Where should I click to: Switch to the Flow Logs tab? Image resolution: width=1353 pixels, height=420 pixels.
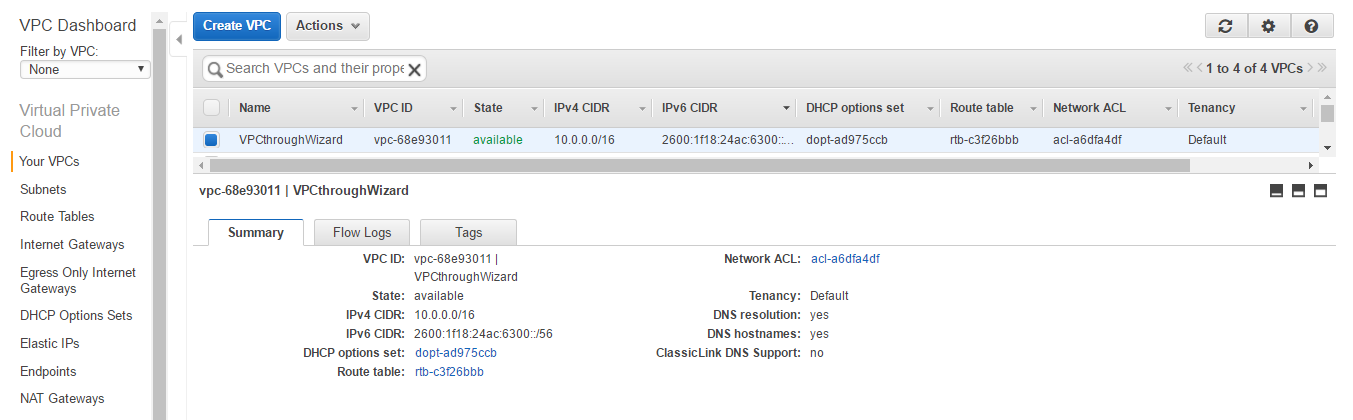tap(362, 232)
